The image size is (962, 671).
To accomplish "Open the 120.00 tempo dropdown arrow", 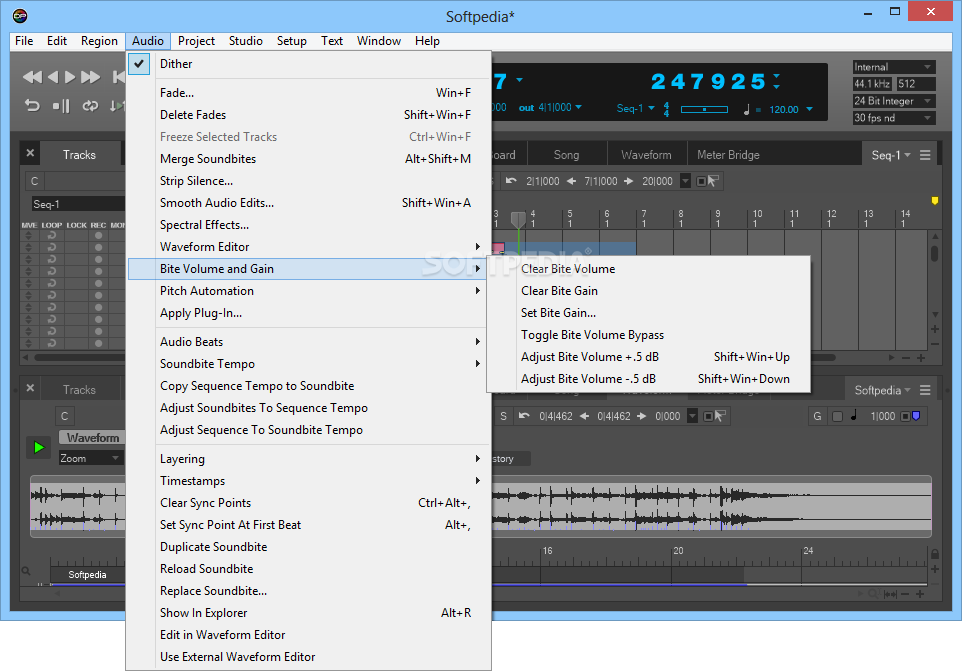I will pyautogui.click(x=809, y=109).
